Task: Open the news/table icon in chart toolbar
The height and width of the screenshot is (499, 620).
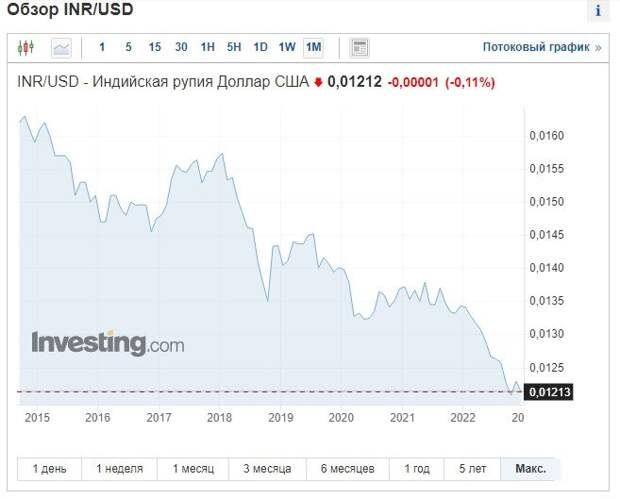Action: coord(360,47)
